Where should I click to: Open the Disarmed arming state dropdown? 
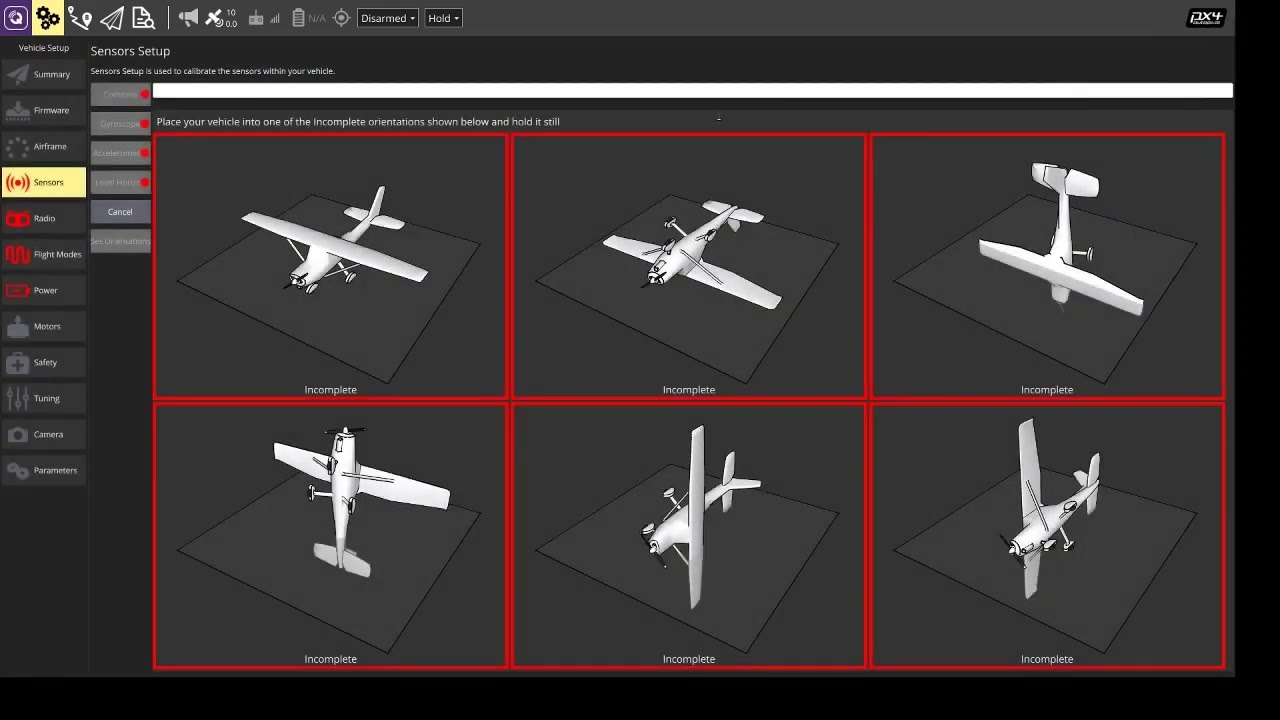[x=387, y=18]
